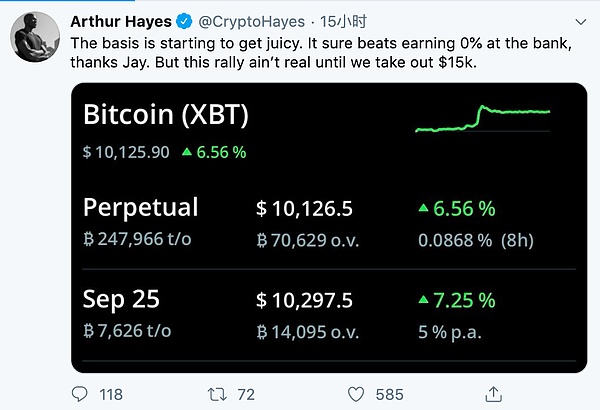This screenshot has height=410, width=600.
Task: Click the Sep 25 contract label
Action: (x=121, y=300)
